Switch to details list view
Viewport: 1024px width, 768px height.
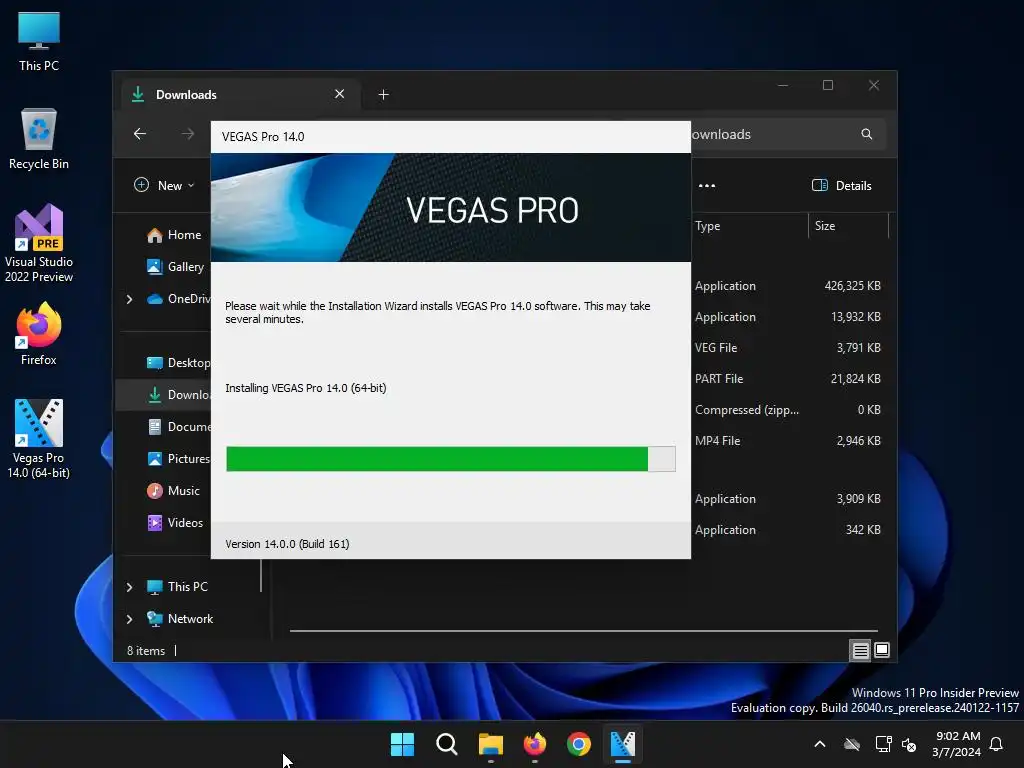point(860,650)
